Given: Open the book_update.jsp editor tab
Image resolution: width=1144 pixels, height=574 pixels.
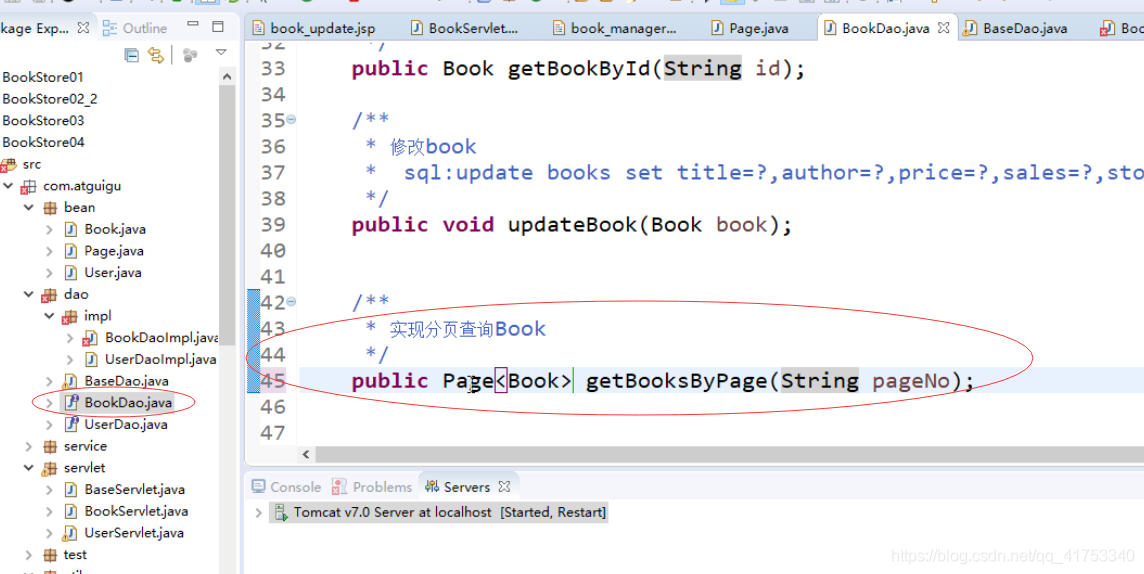Looking at the screenshot, I should pyautogui.click(x=314, y=28).
